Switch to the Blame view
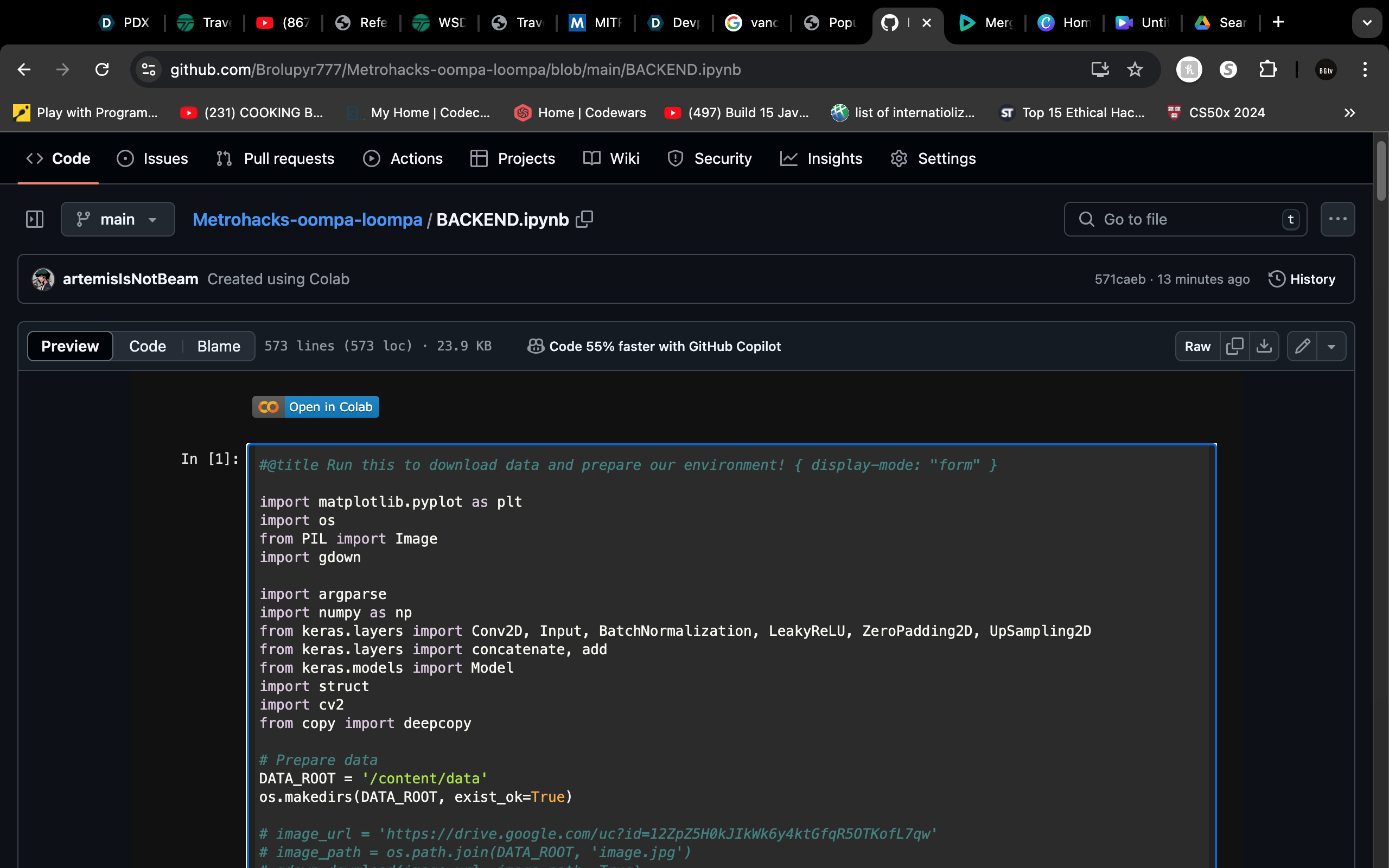The image size is (1389, 868). pyautogui.click(x=219, y=346)
